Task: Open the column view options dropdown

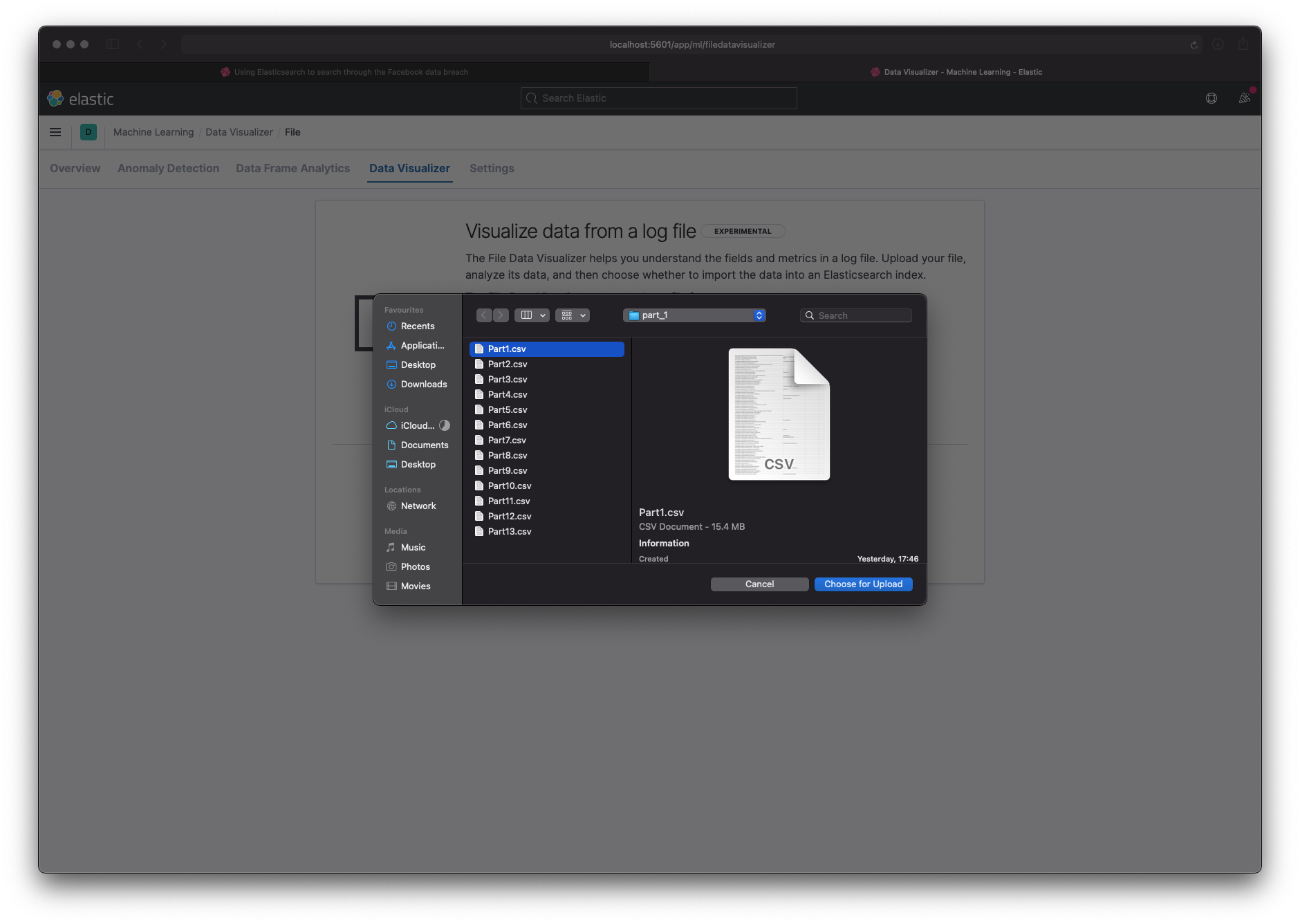Action: (x=532, y=315)
